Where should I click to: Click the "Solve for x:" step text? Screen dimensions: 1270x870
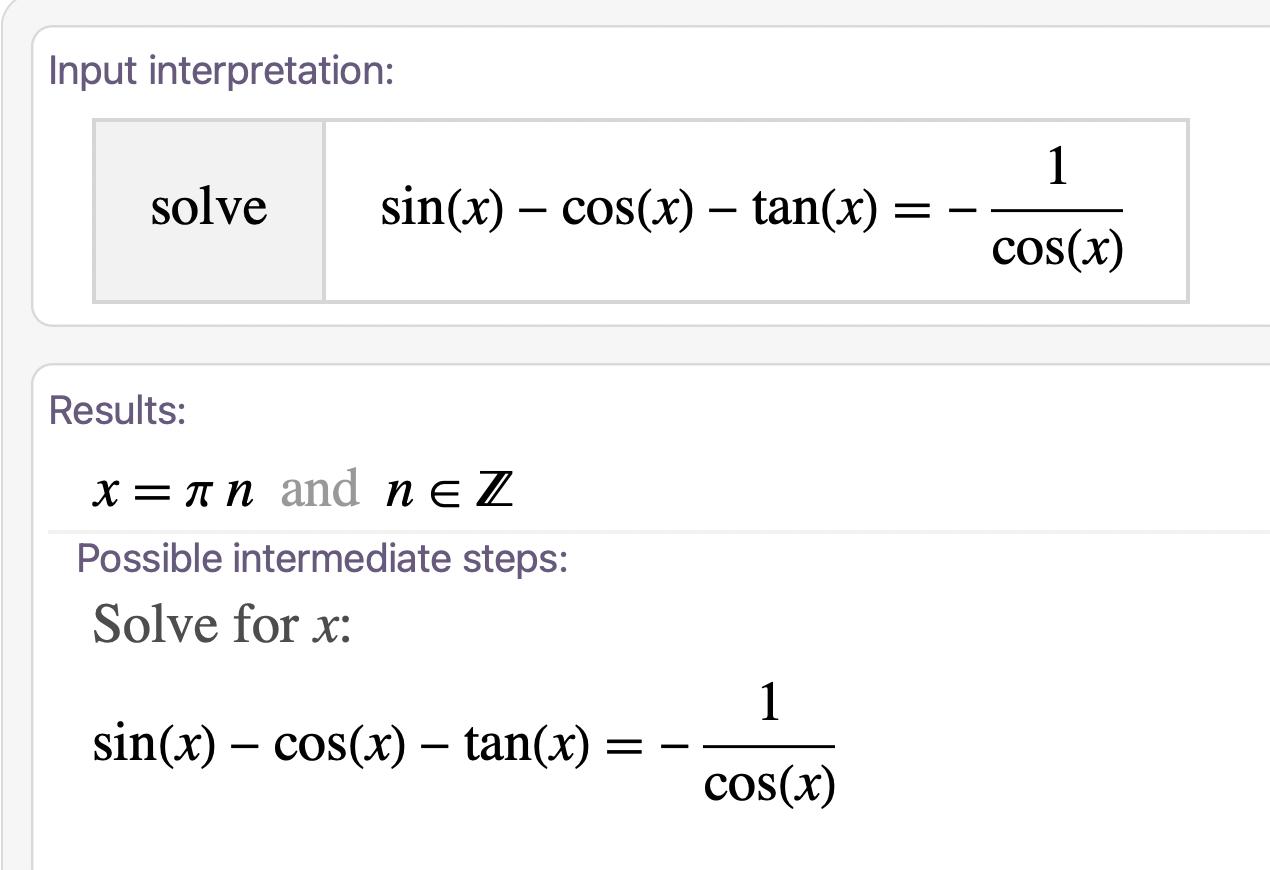coord(222,625)
